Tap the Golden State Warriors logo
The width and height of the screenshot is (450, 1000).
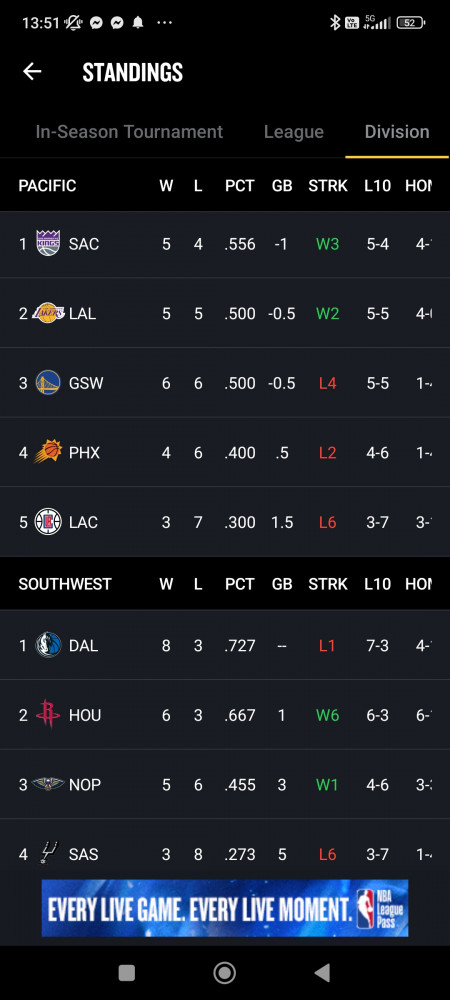48,383
